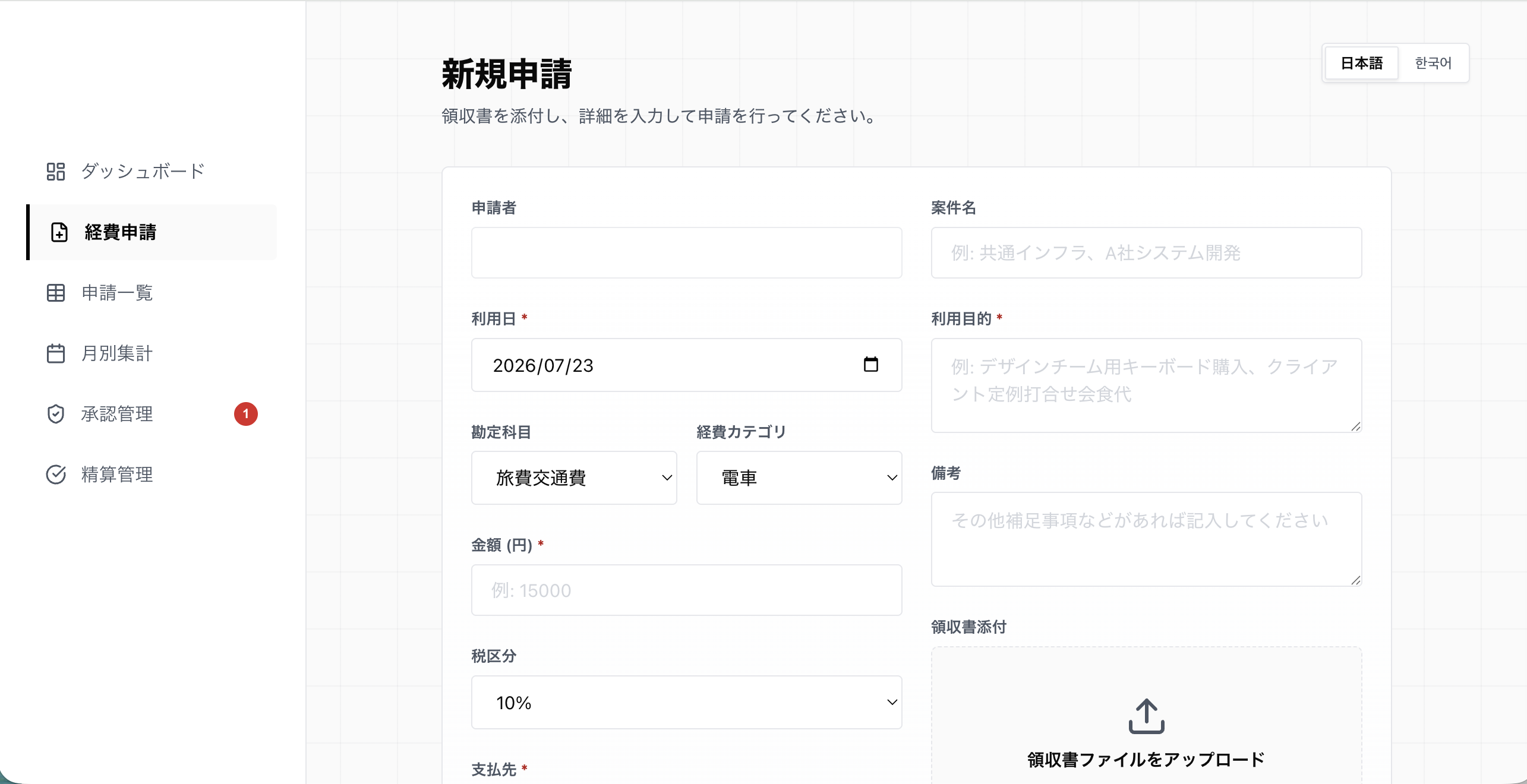The width and height of the screenshot is (1527, 784).
Task: Click the 申請一覧 table icon
Action: point(56,293)
